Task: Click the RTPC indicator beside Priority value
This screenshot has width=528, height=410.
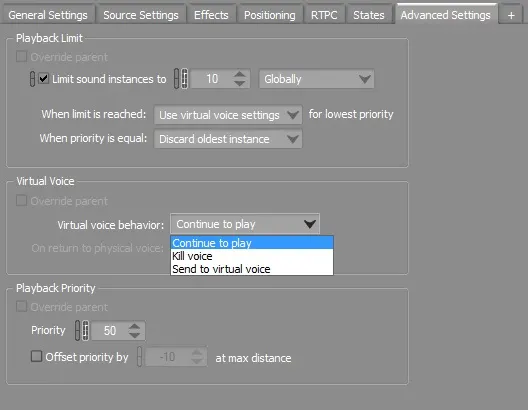Action: 86,330
